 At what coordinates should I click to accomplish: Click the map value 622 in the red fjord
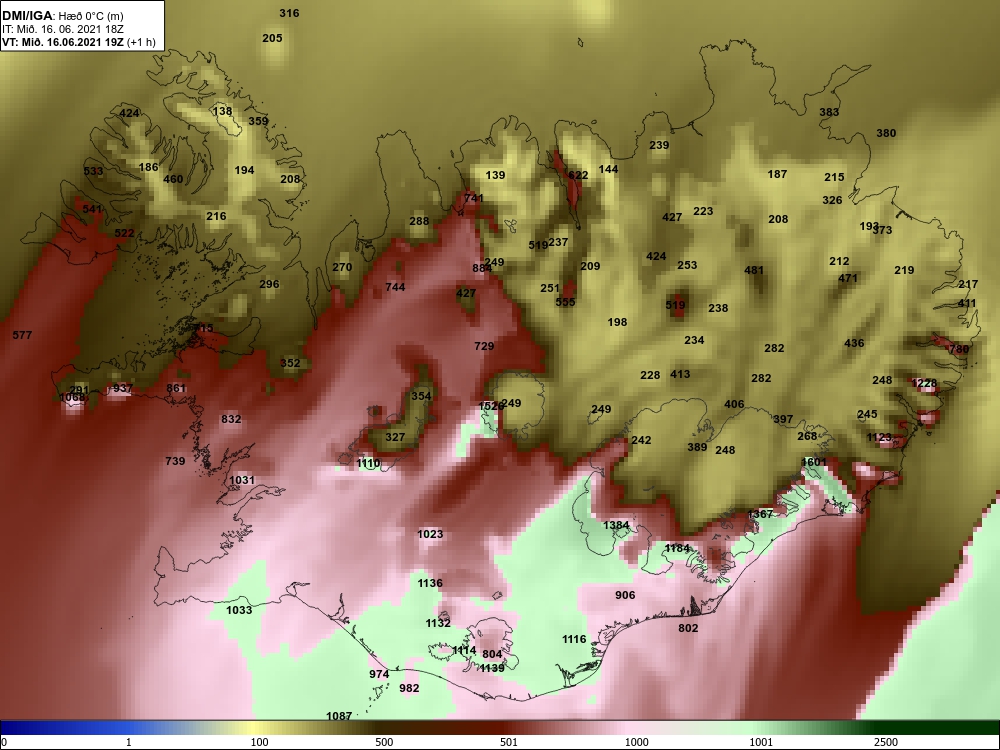(578, 175)
